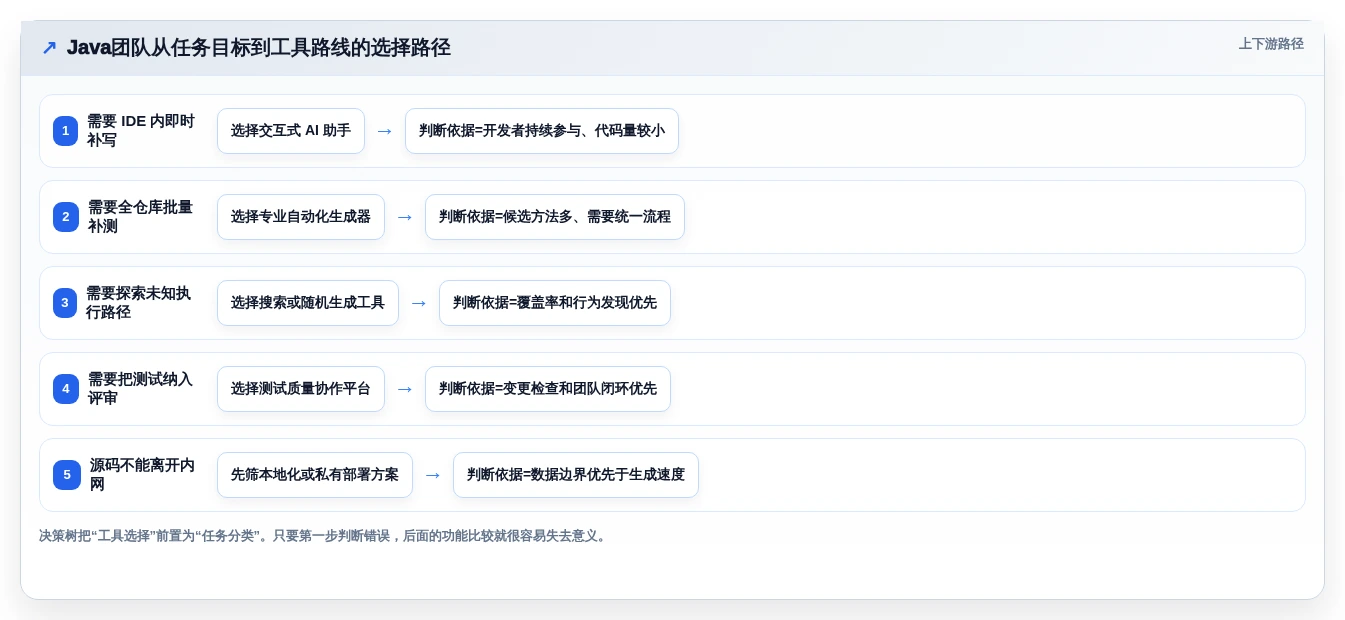The width and height of the screenshot is (1345, 620).
Task: Click the title Java团队从任务目标到工具路线的选择路径
Action: [259, 47]
